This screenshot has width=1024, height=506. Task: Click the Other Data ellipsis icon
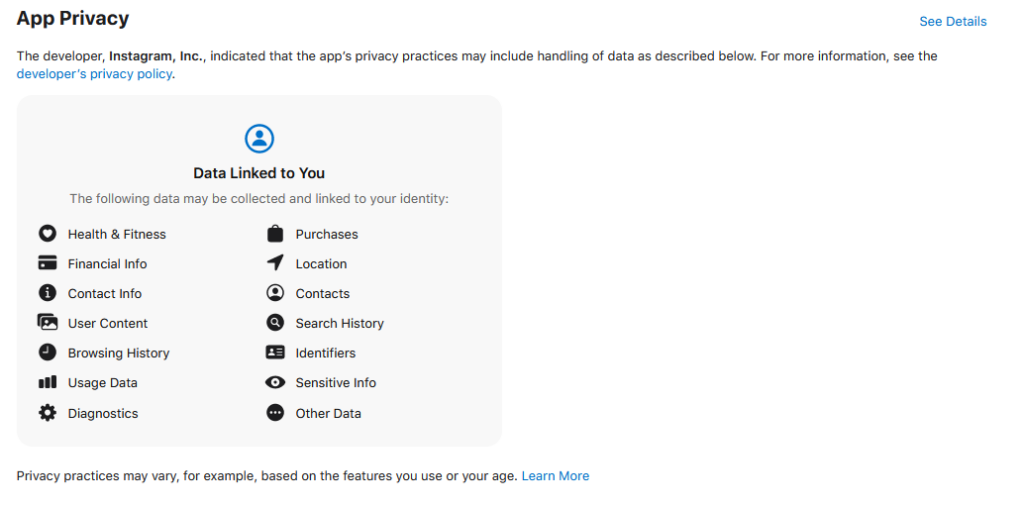275,413
